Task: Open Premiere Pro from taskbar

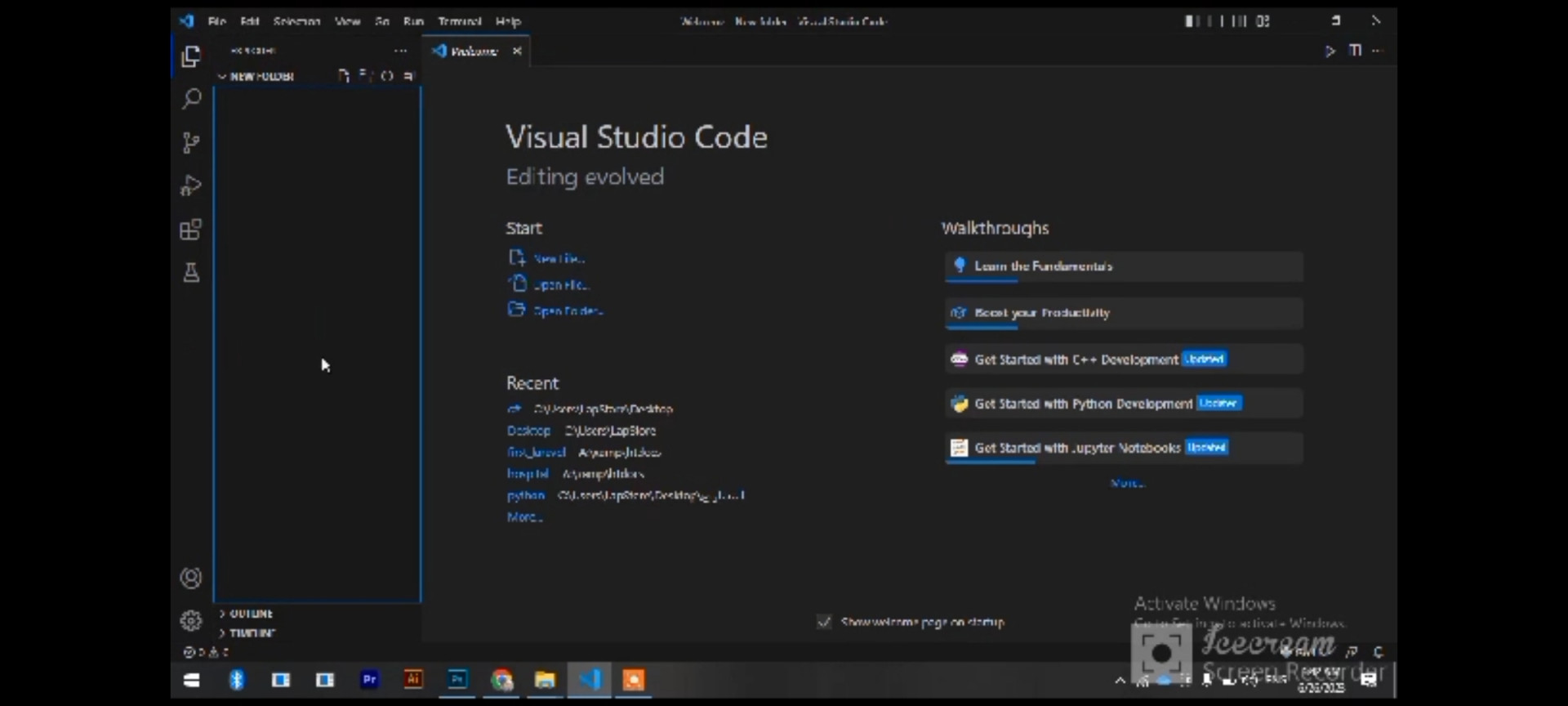Action: [369, 680]
